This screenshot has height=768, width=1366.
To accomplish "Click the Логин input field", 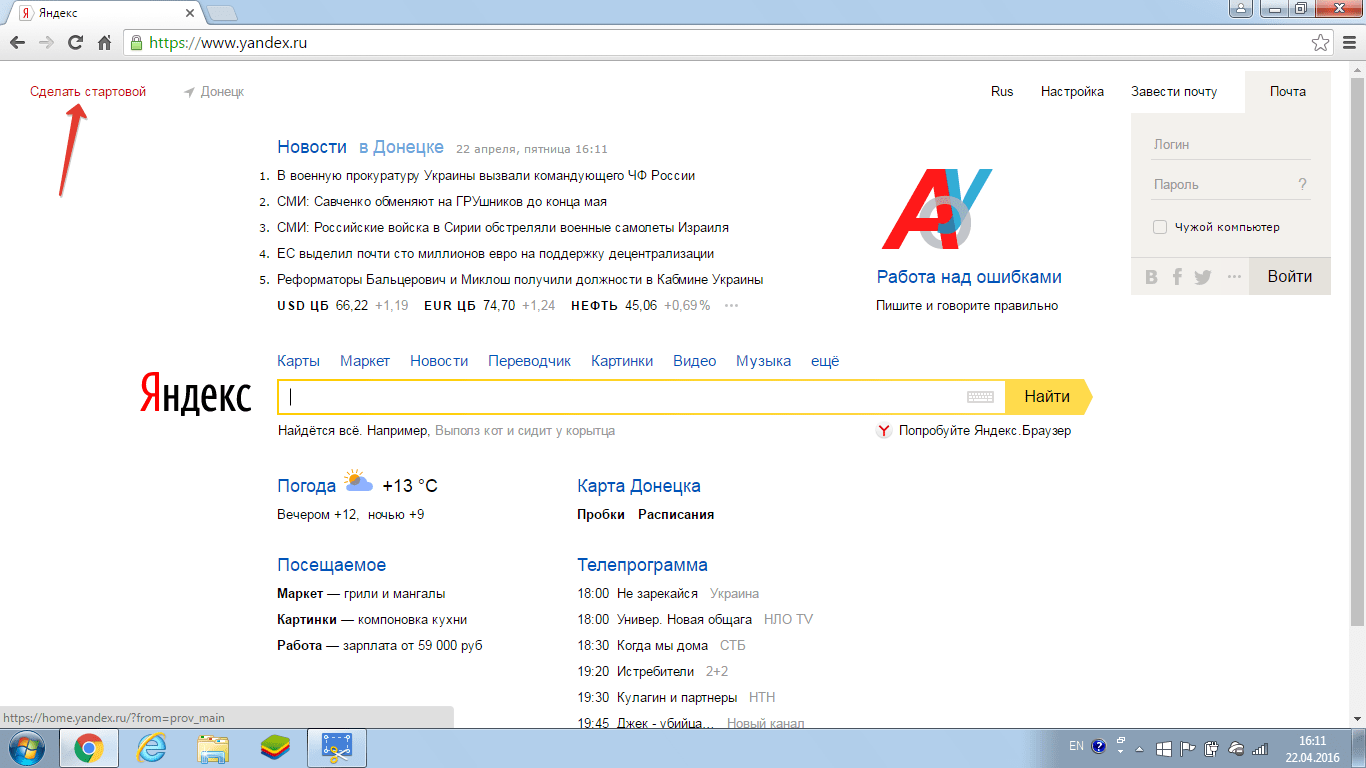I will pos(1231,144).
